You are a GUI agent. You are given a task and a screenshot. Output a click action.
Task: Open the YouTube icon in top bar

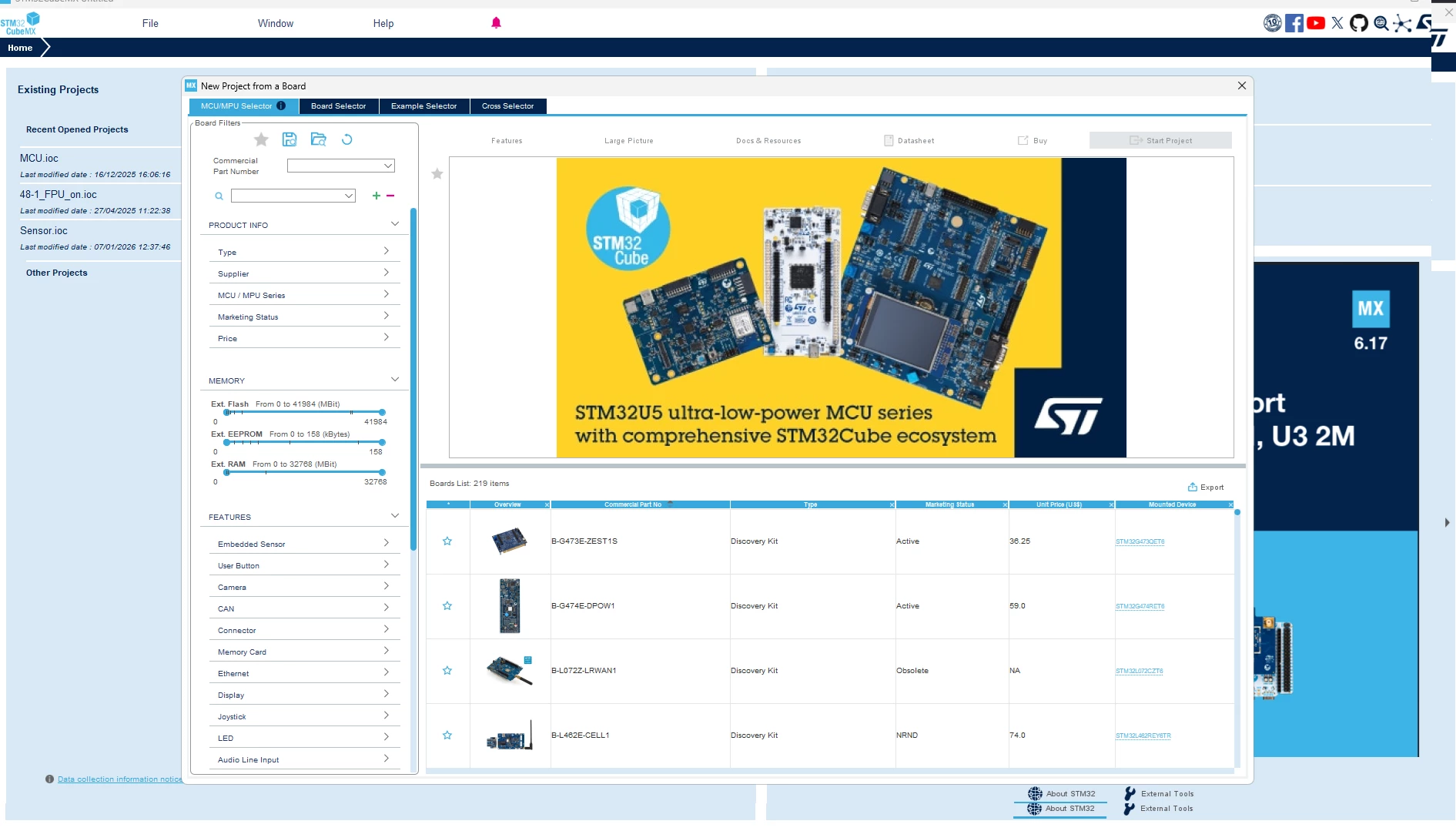(x=1316, y=23)
